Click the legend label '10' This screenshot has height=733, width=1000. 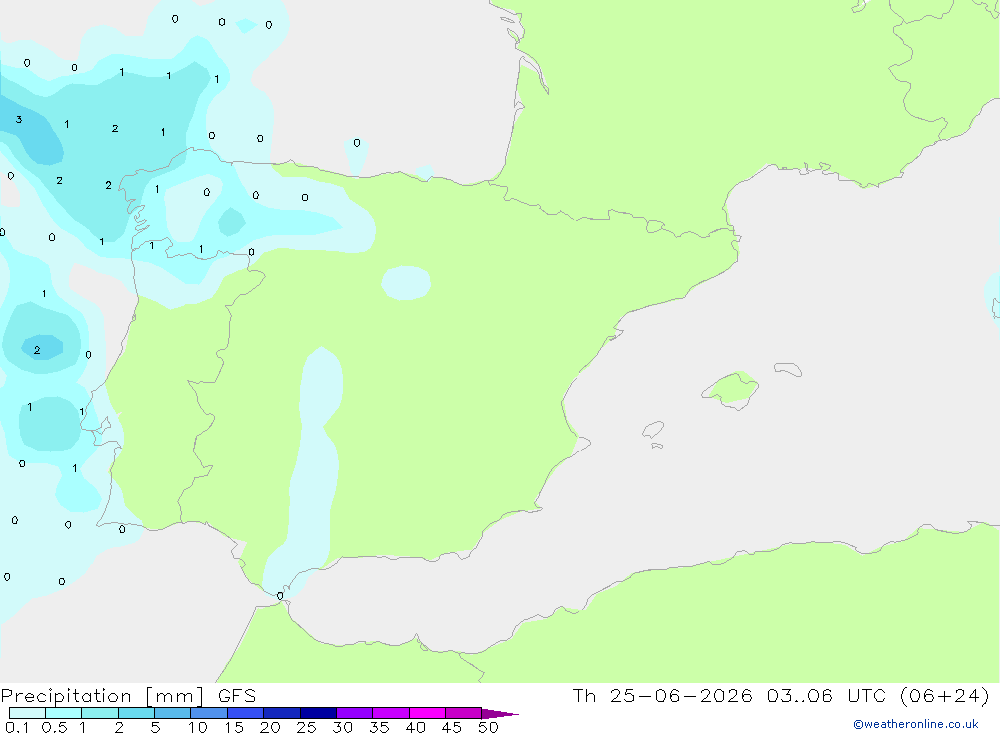coord(198,727)
